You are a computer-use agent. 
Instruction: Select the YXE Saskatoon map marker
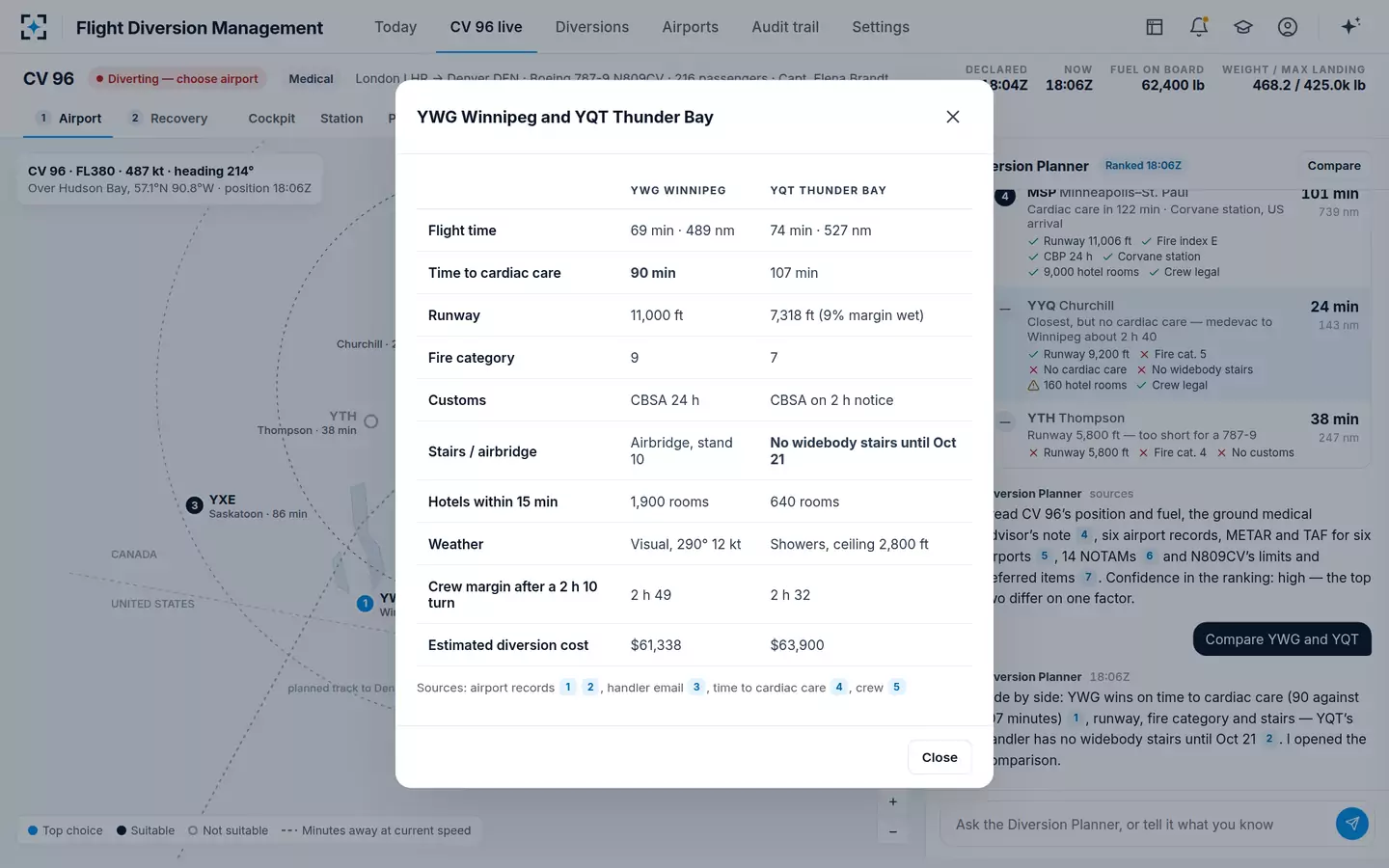tap(194, 505)
